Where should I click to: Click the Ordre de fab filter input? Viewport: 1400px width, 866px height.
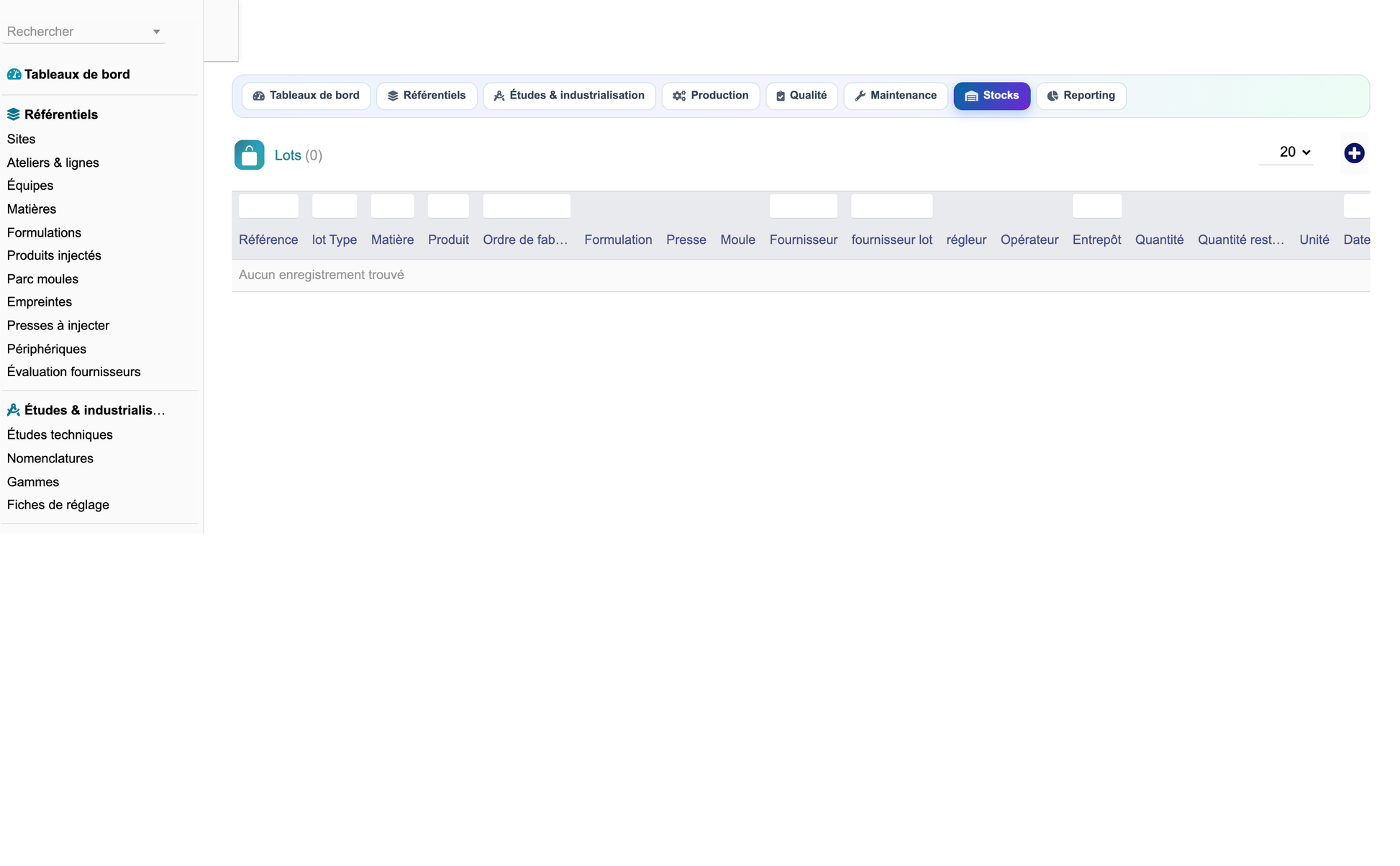[x=527, y=206]
